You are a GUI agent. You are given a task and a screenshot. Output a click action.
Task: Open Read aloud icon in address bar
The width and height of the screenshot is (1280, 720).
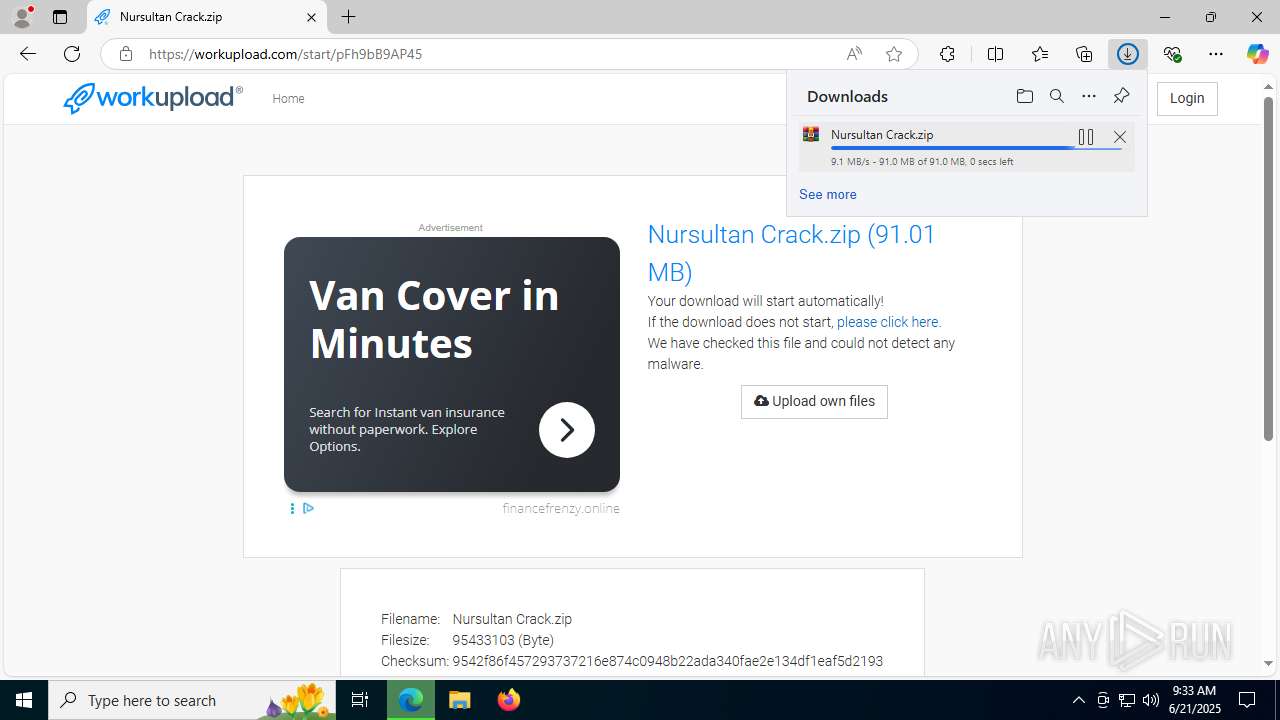point(854,54)
